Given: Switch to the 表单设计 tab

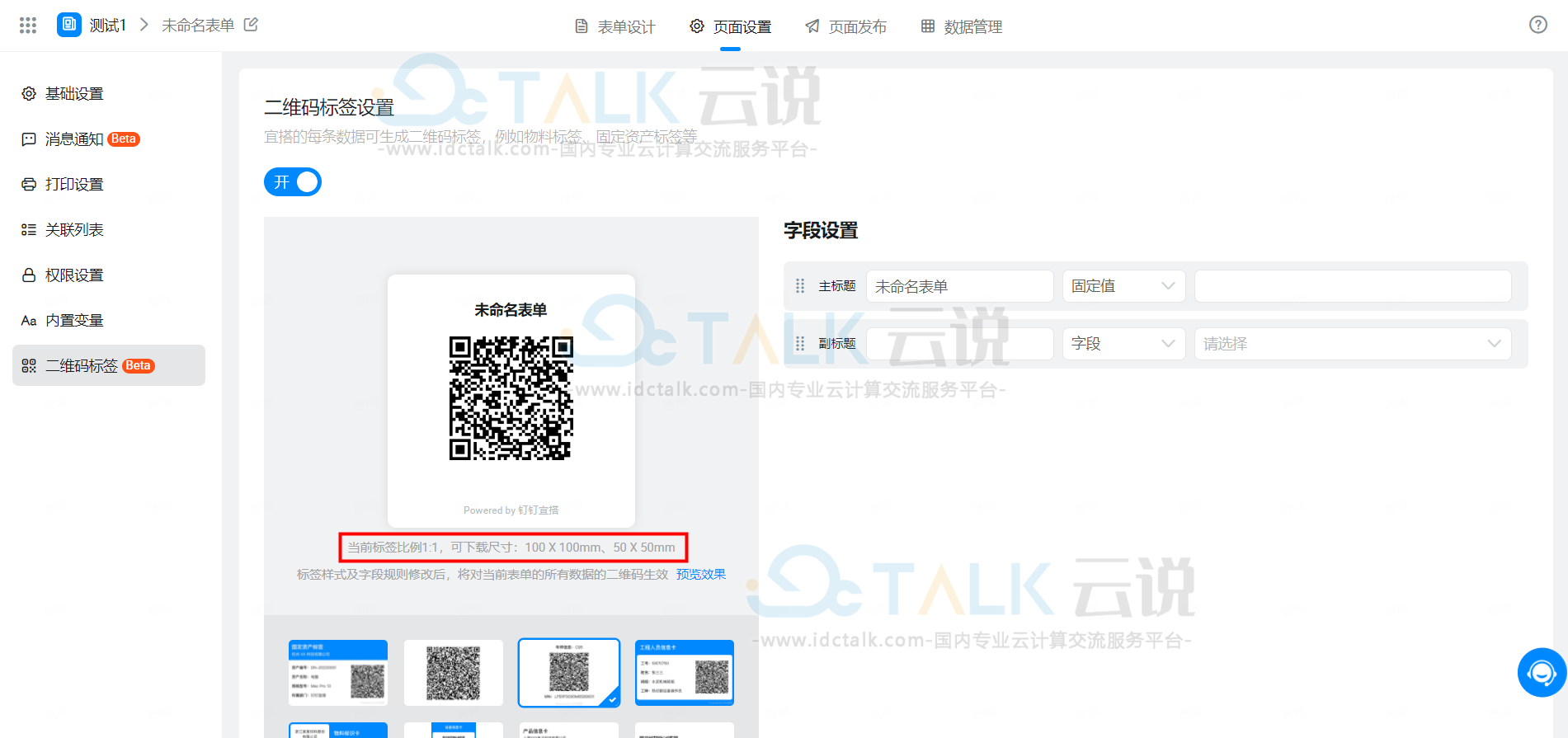Looking at the screenshot, I should pos(615,26).
